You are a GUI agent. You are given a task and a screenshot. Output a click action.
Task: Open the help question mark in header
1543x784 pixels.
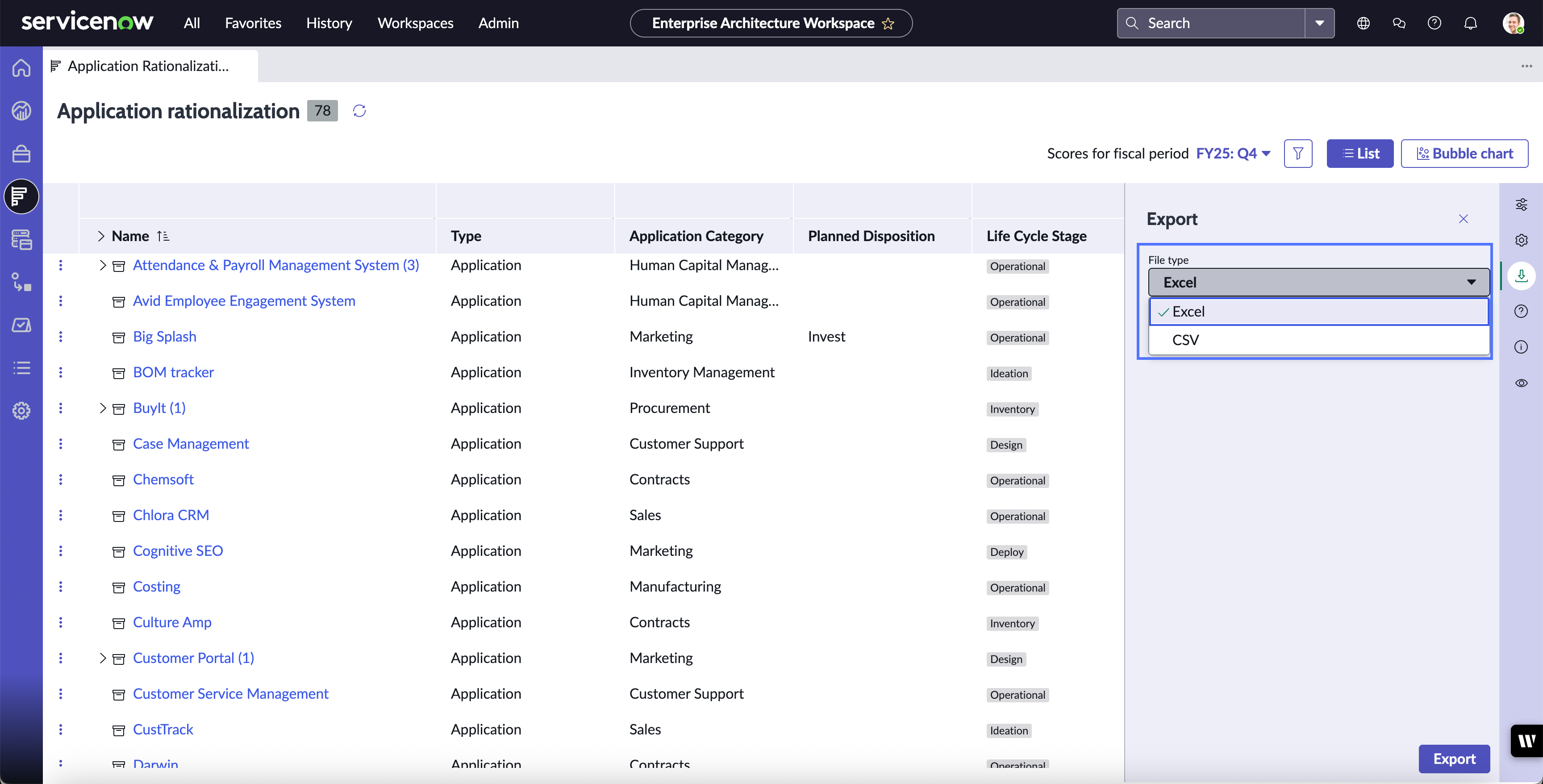coord(1434,23)
